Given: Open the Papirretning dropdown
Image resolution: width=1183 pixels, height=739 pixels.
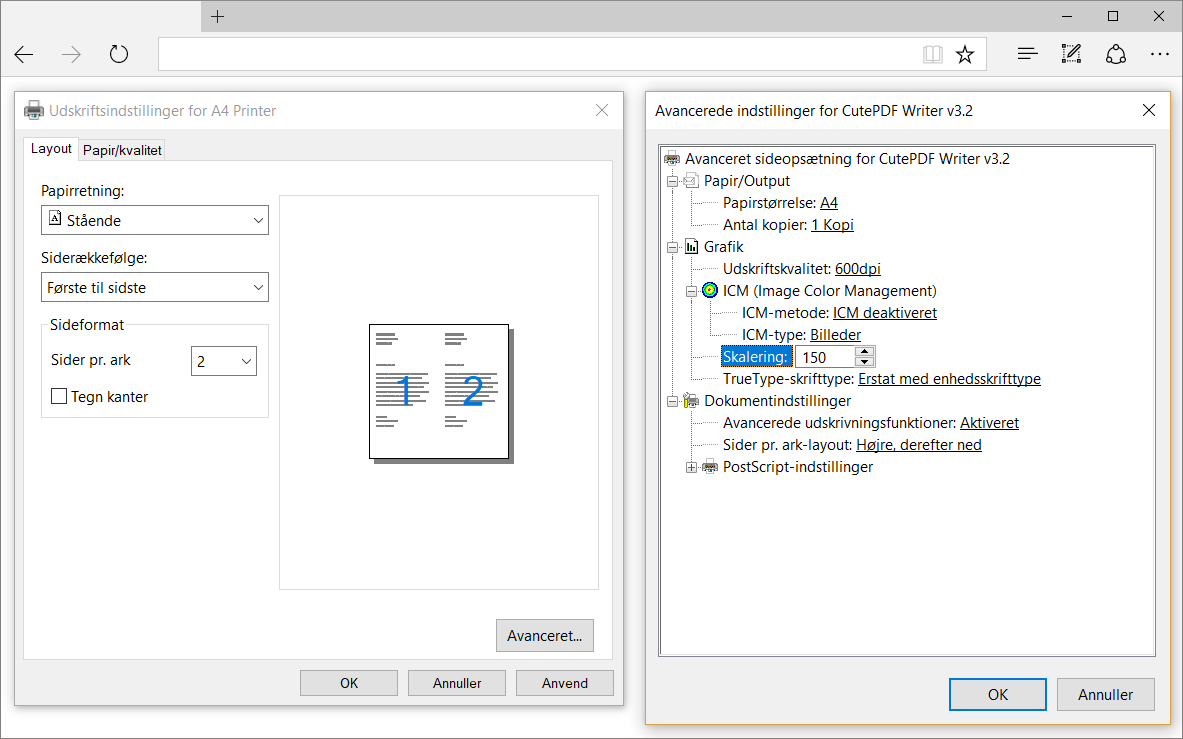Looking at the screenshot, I should click(x=155, y=220).
